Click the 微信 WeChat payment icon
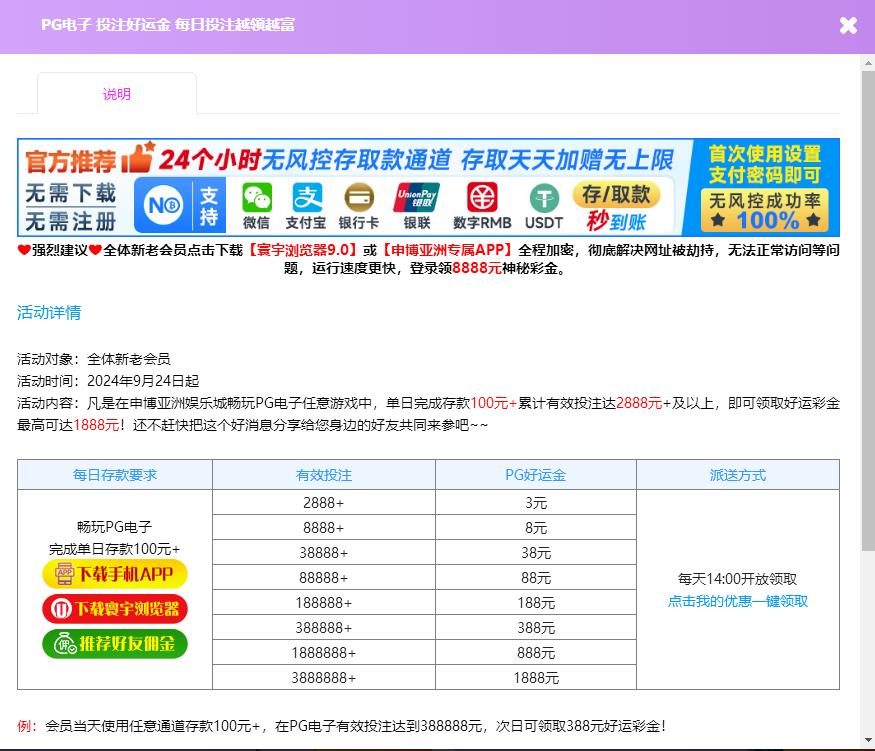 click(x=256, y=205)
